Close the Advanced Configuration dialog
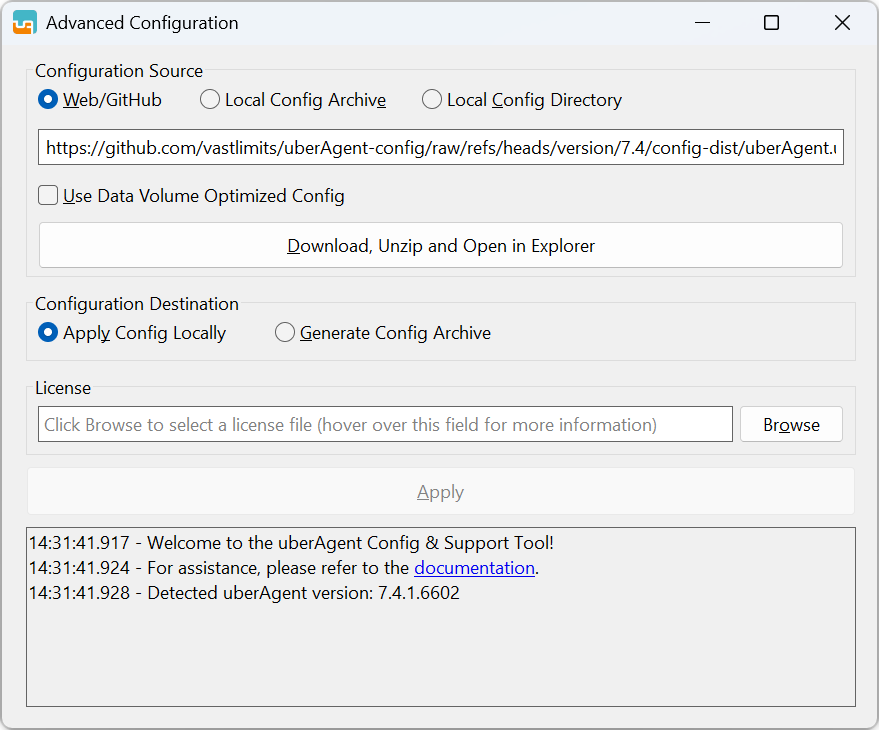The image size is (879, 730). pos(841,22)
